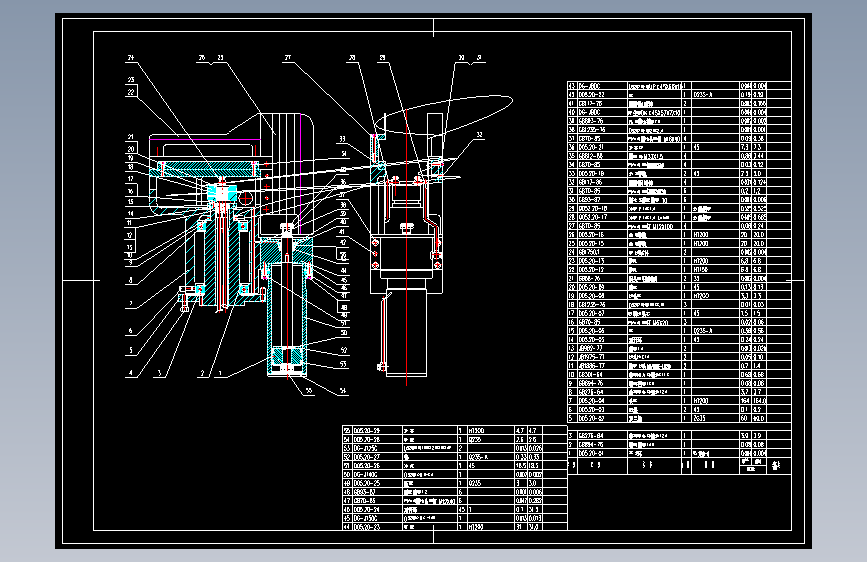Select the "18.5" unit weight in row 51
Viewport: 867px width, 562px height.
pyautogui.click(x=520, y=466)
